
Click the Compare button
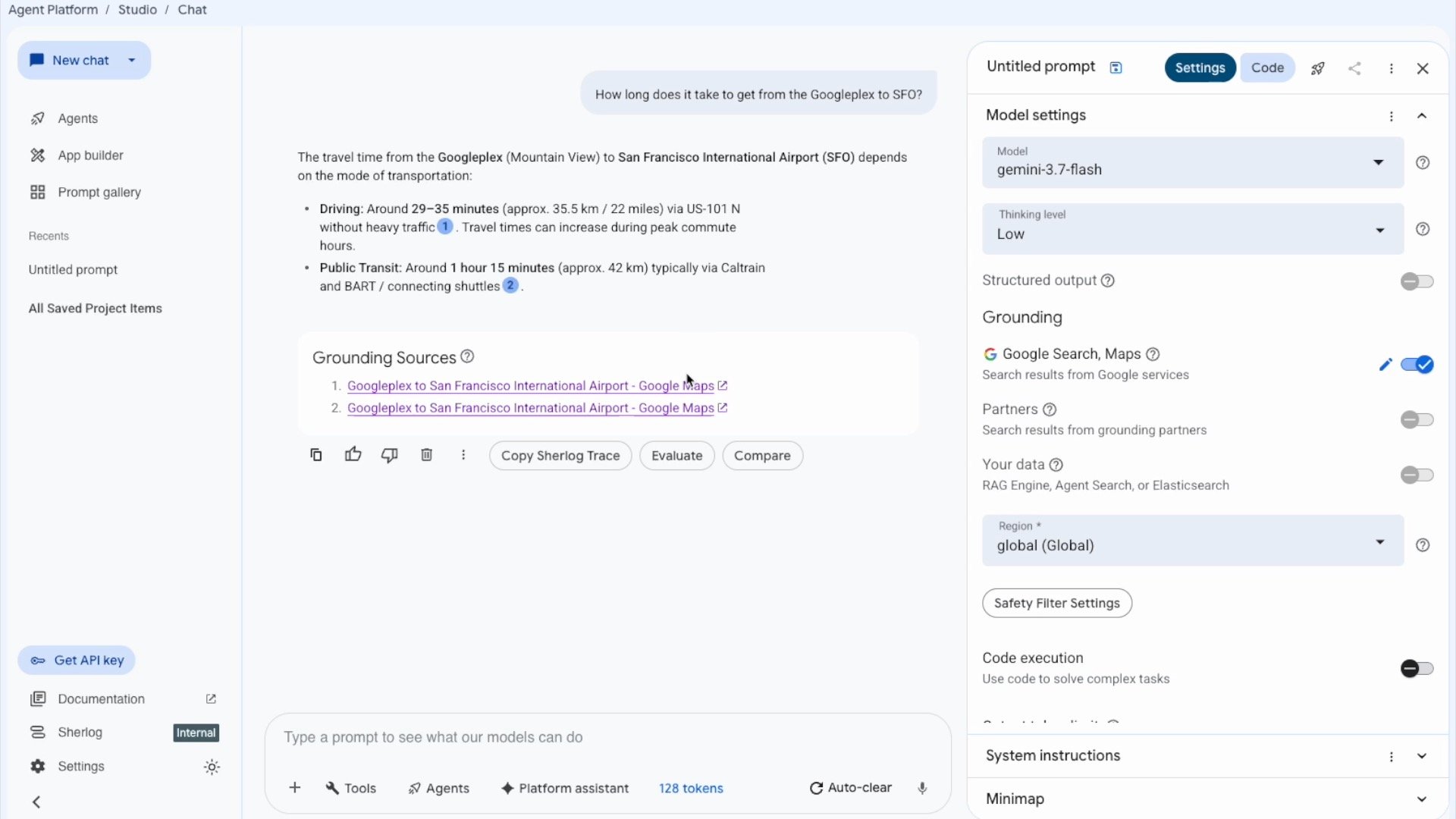762,456
